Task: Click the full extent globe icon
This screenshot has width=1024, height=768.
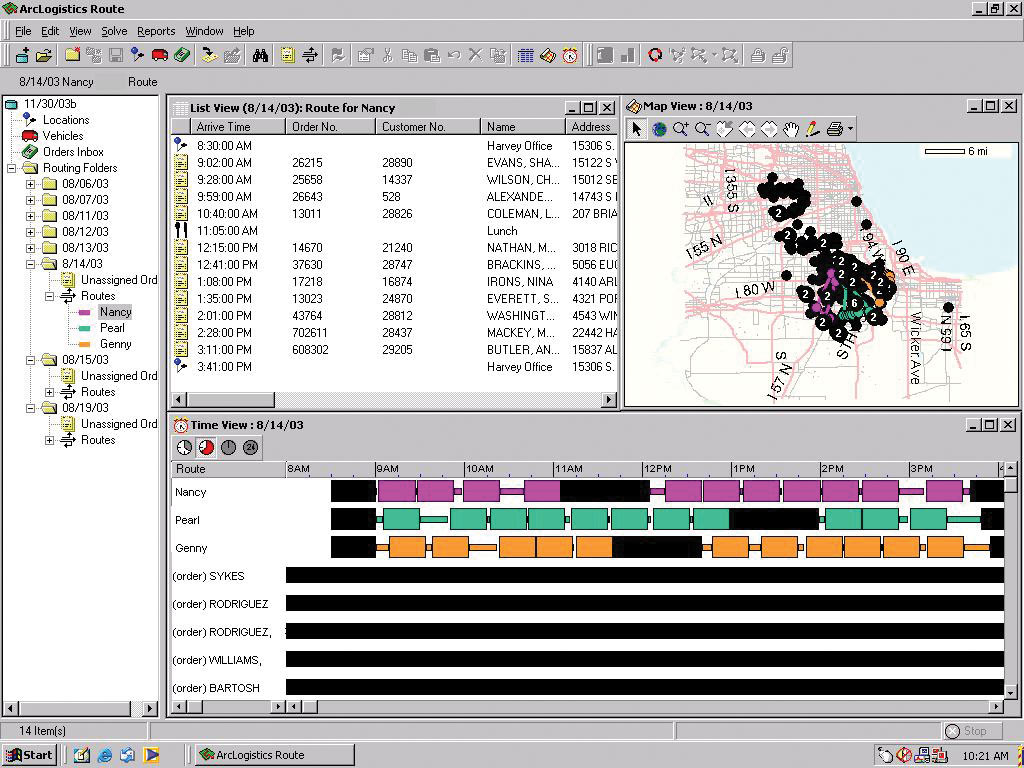Action: pyautogui.click(x=659, y=129)
